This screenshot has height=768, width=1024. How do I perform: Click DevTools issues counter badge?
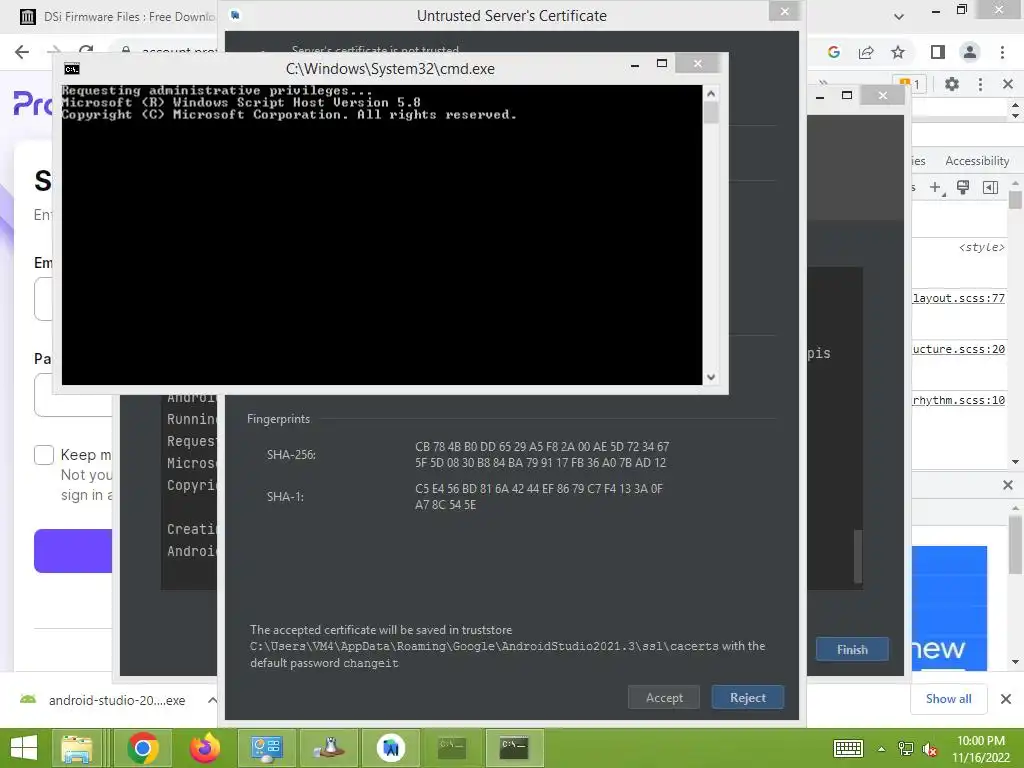click(910, 84)
